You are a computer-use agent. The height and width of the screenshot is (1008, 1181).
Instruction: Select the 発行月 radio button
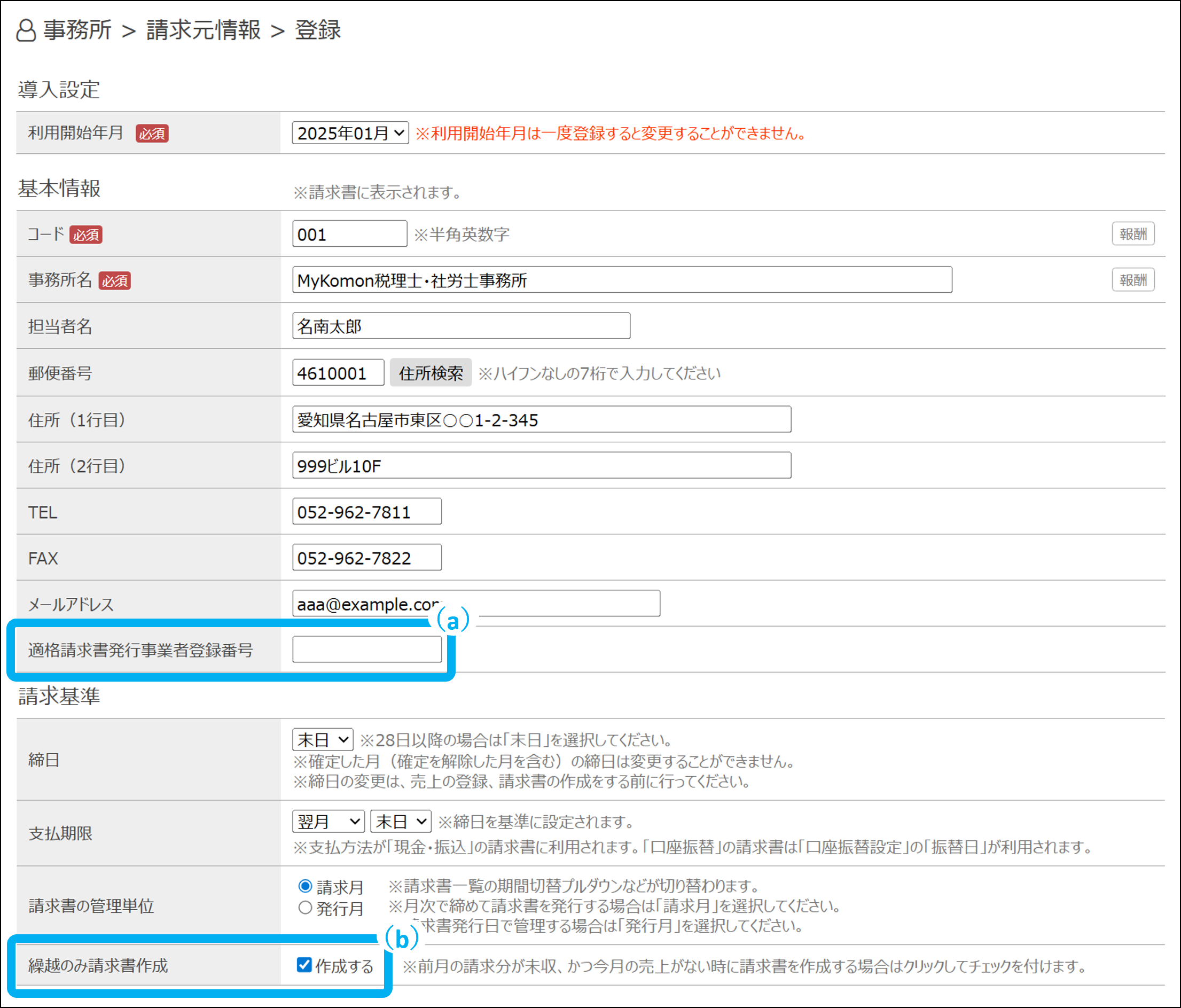(305, 908)
